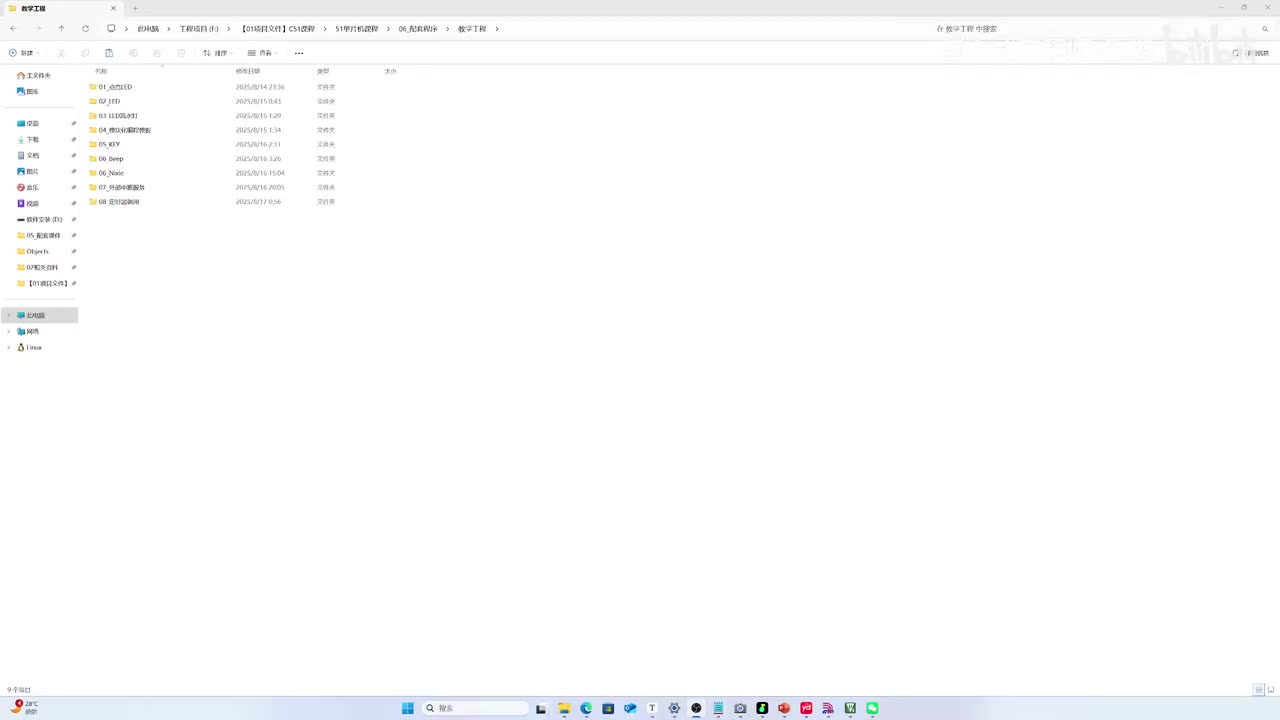
Task: Open Objects folder in quick access
Action: [33, 251]
